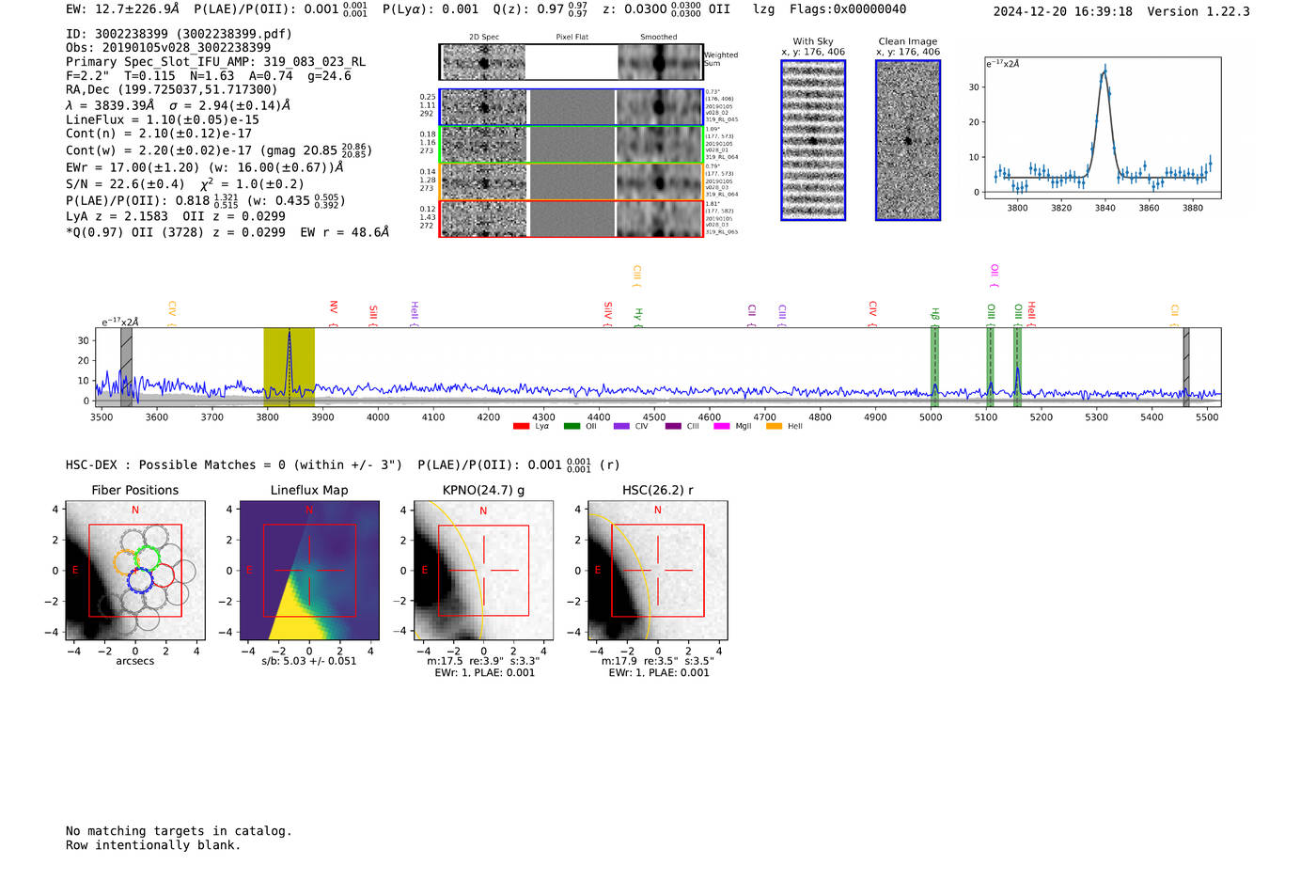Click the Cont(w) gmag 20.85 line
Viewport: 1316px width, 896px height.
click(x=218, y=149)
